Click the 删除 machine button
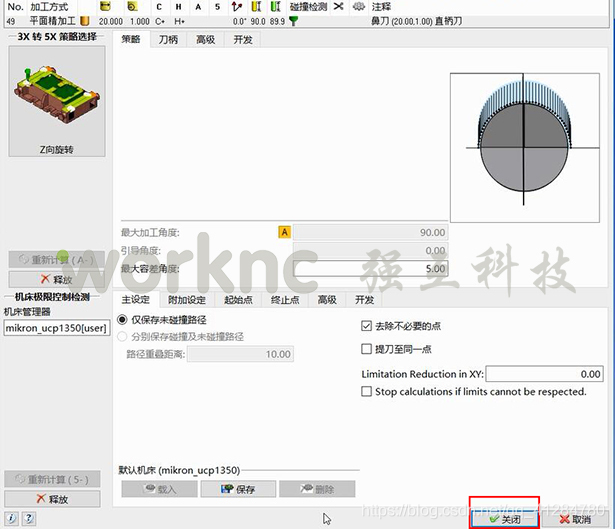Image resolution: width=615 pixels, height=529 pixels. click(x=317, y=489)
